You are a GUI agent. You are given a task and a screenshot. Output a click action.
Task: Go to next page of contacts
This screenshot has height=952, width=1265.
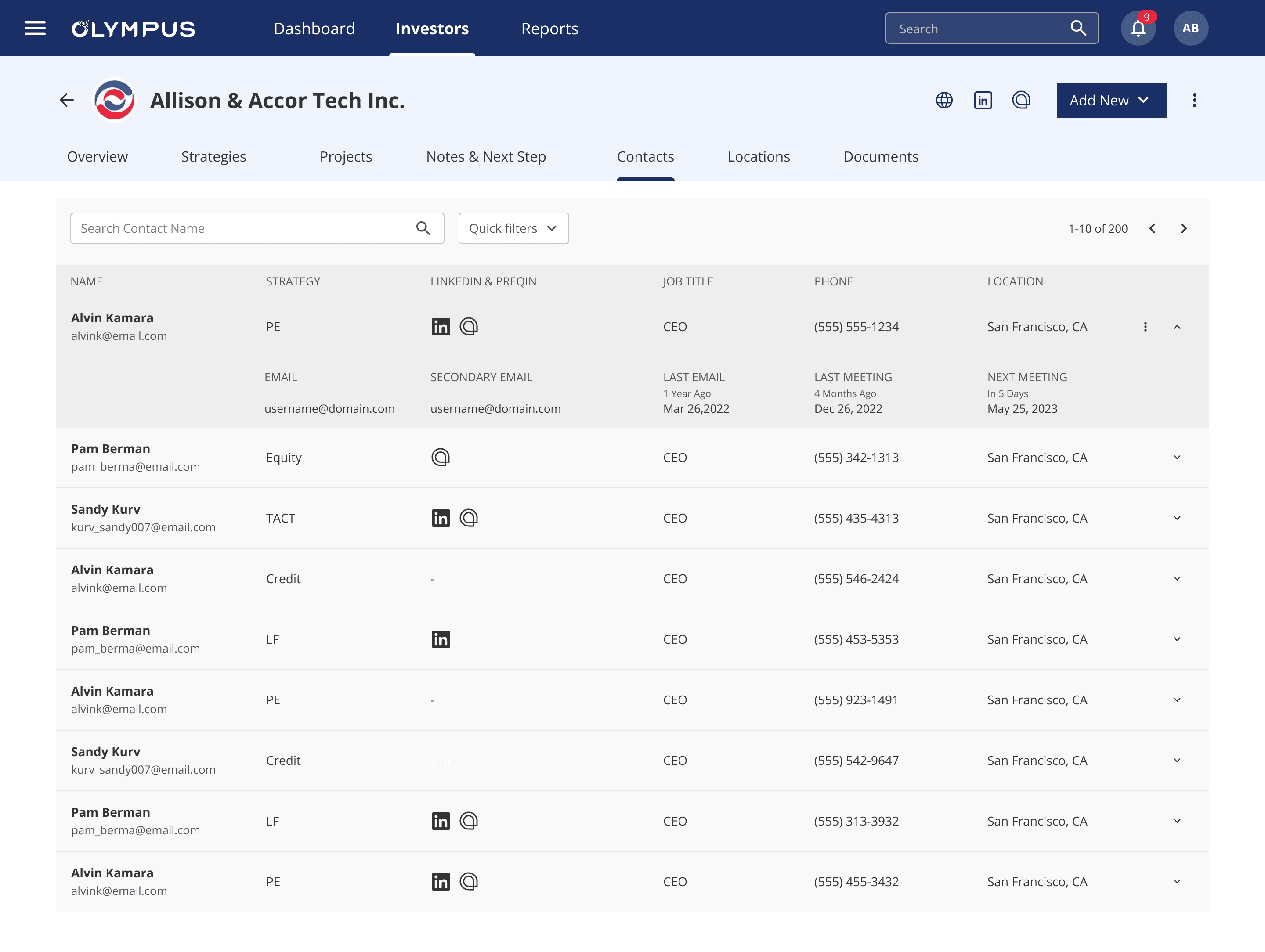pos(1184,229)
